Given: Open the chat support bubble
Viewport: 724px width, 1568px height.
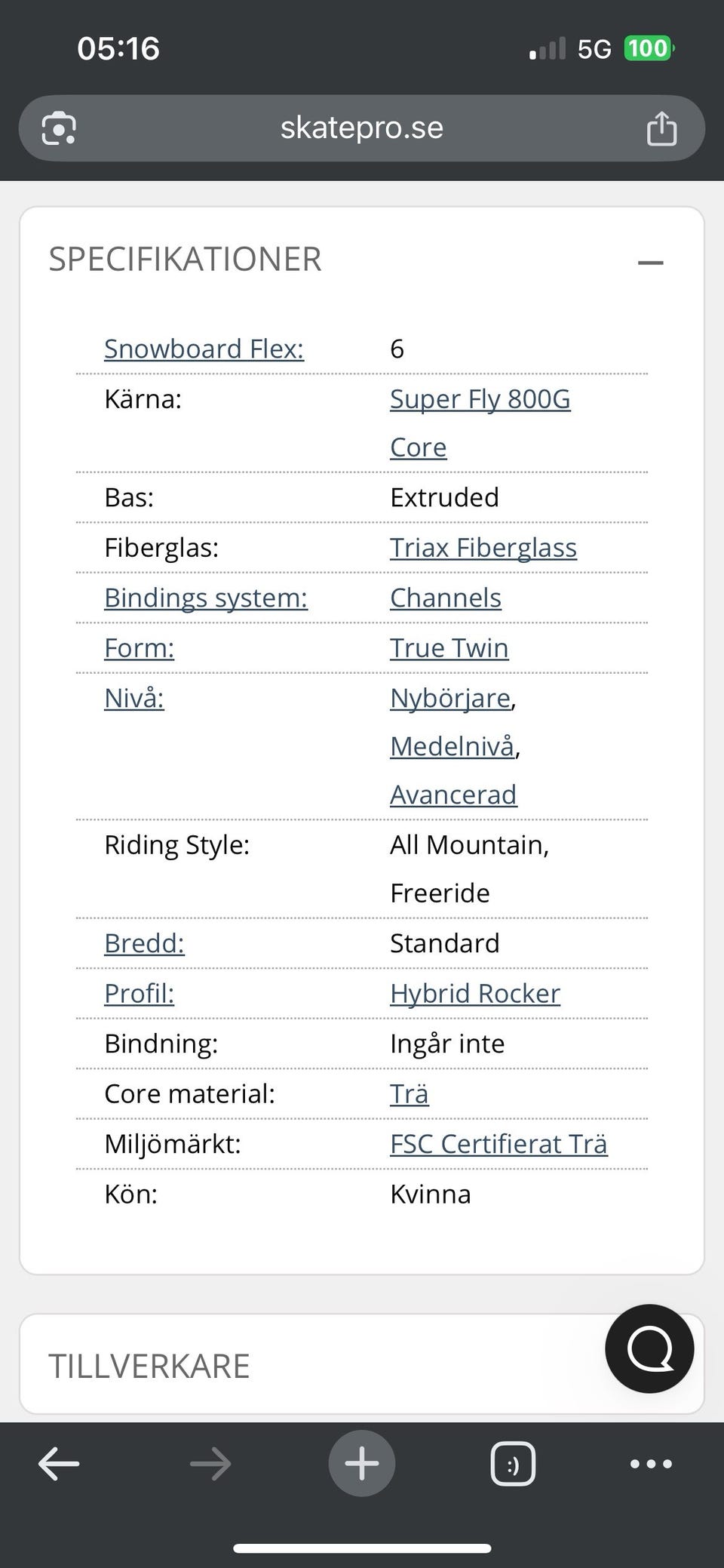Looking at the screenshot, I should 649,1348.
